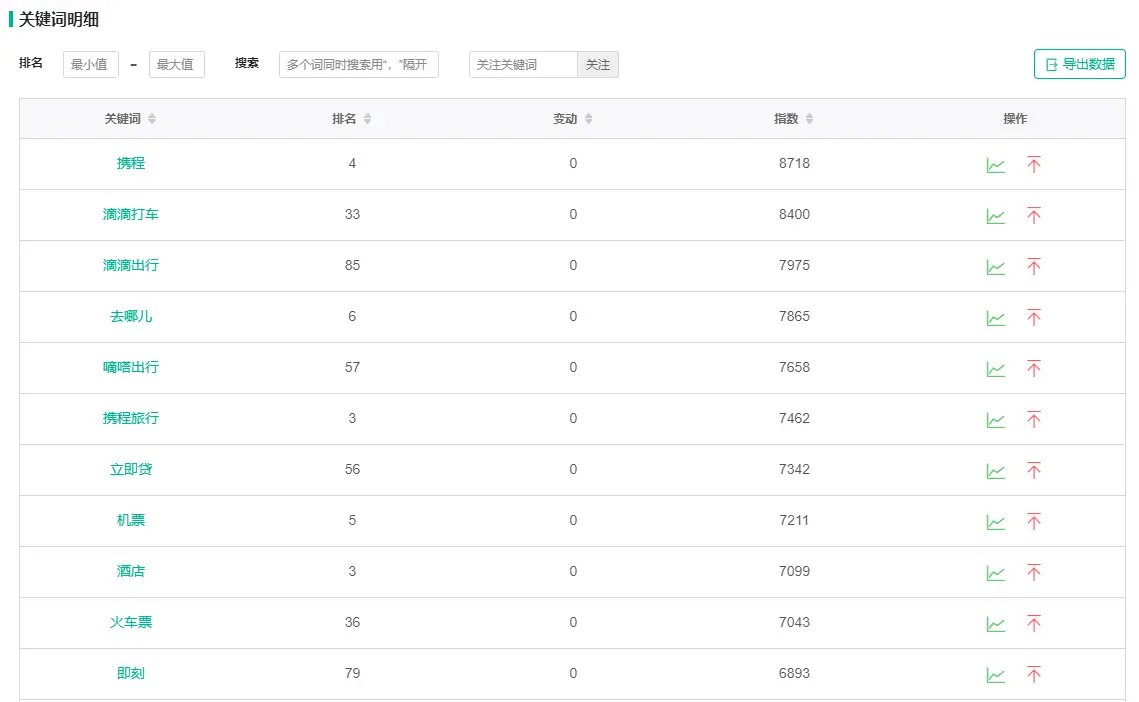Focus the 关注关键词 input field
The image size is (1139, 702).
[x=523, y=65]
